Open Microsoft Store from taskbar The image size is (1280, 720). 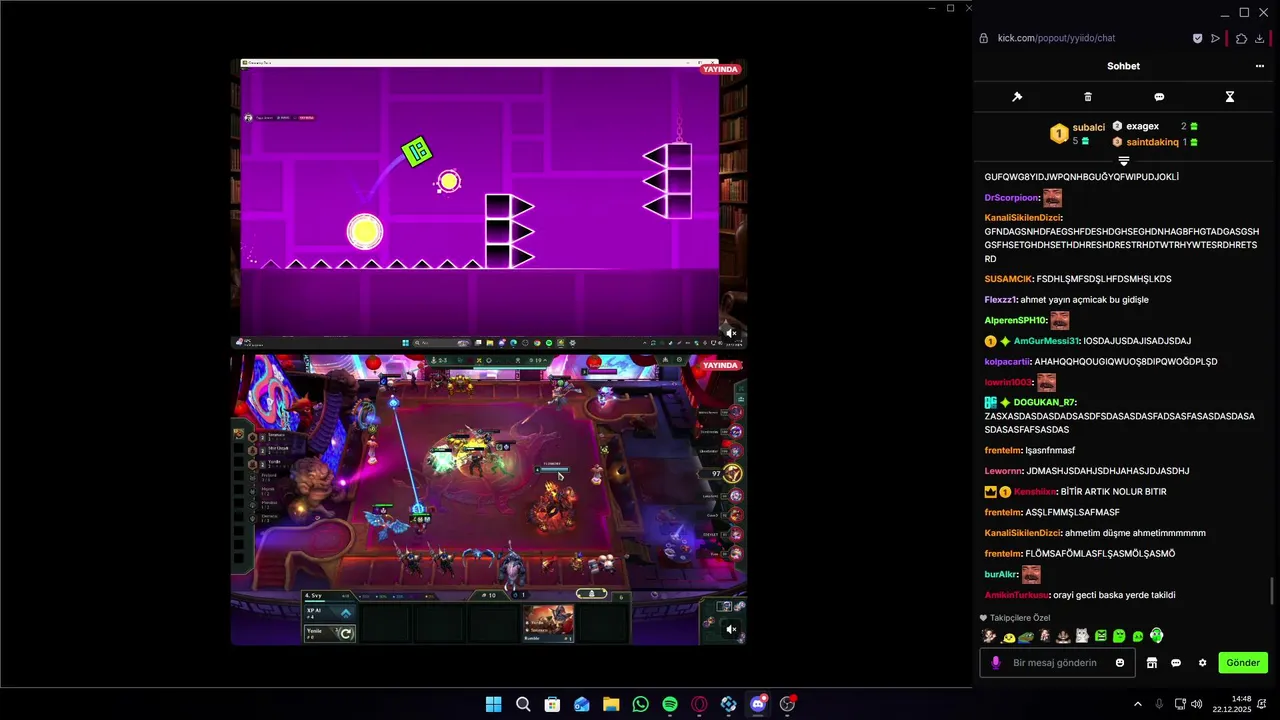552,704
